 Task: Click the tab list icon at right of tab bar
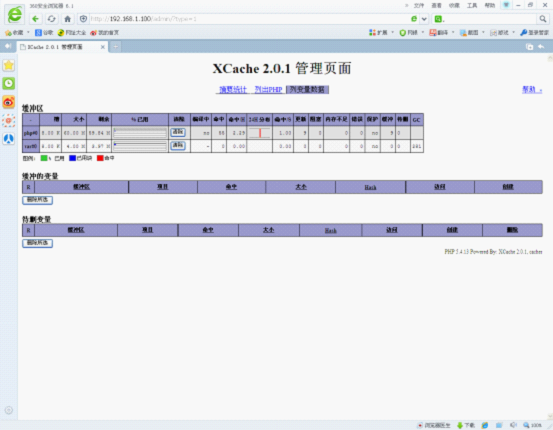click(529, 47)
